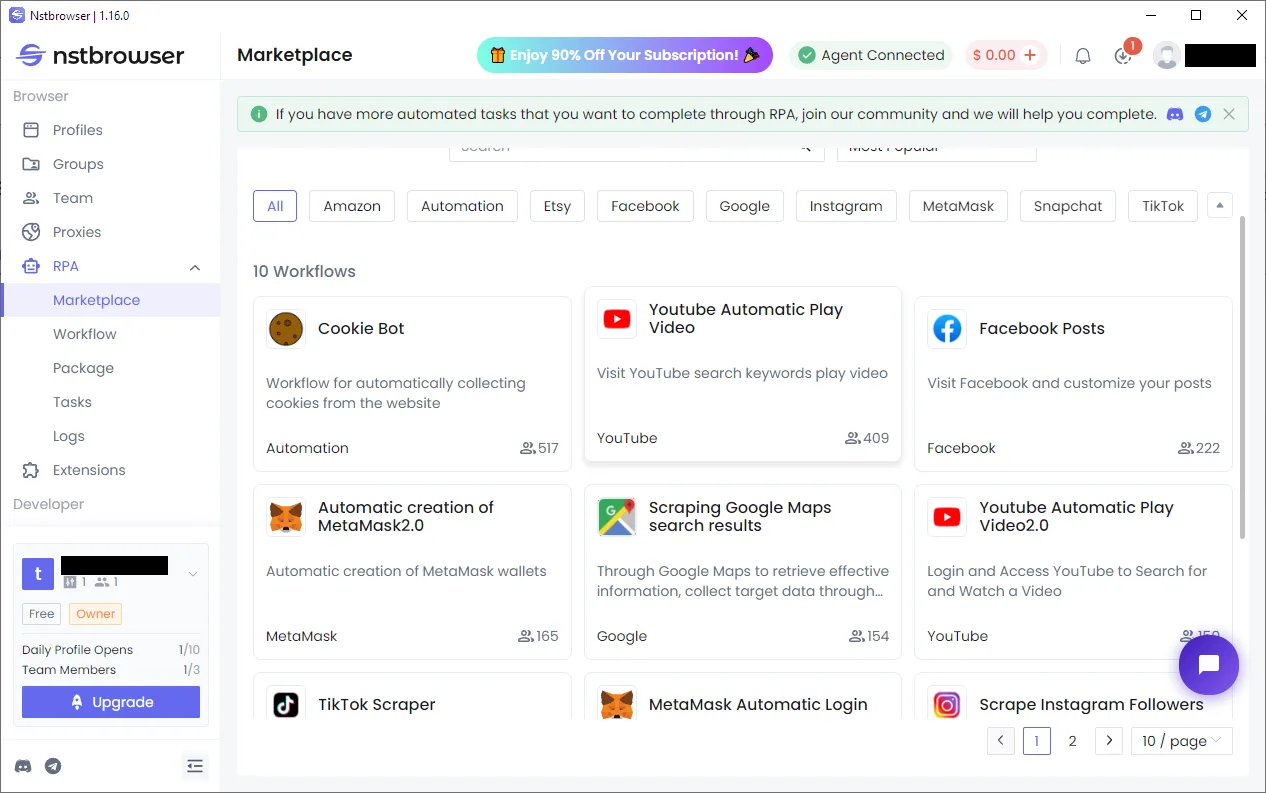Click the nstbrowser logo
This screenshot has height=793, width=1266.
point(101,55)
